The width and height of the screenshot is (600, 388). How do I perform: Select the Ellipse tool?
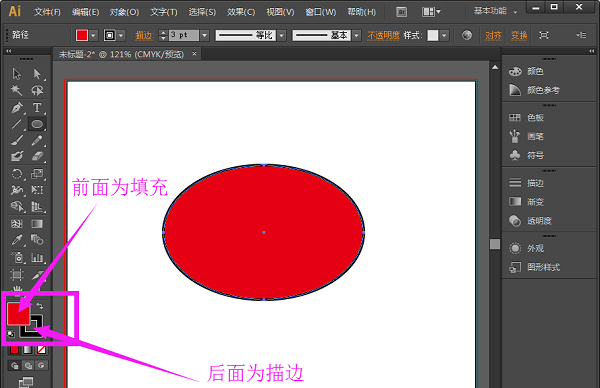point(37,124)
